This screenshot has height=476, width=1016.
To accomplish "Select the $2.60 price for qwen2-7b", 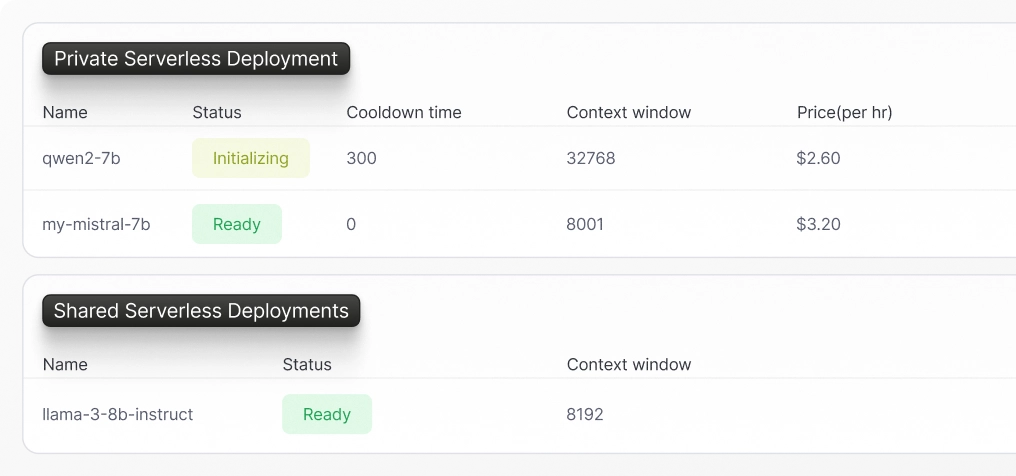I will coord(818,158).
